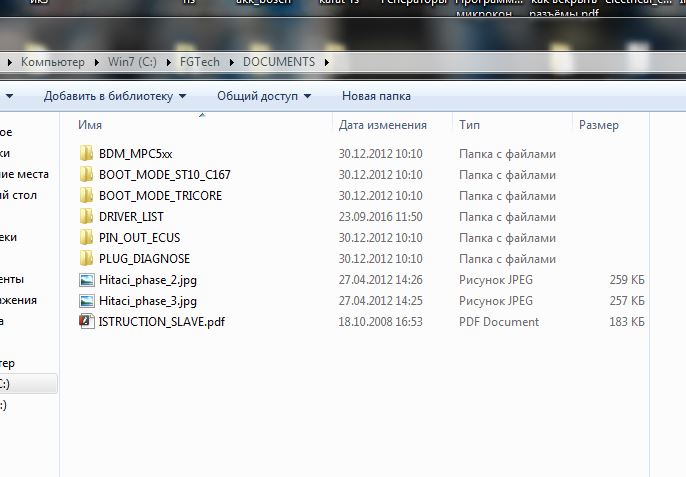
Task: Open the BOOT_MODE_ST10_C167 folder icon
Action: (x=87, y=175)
